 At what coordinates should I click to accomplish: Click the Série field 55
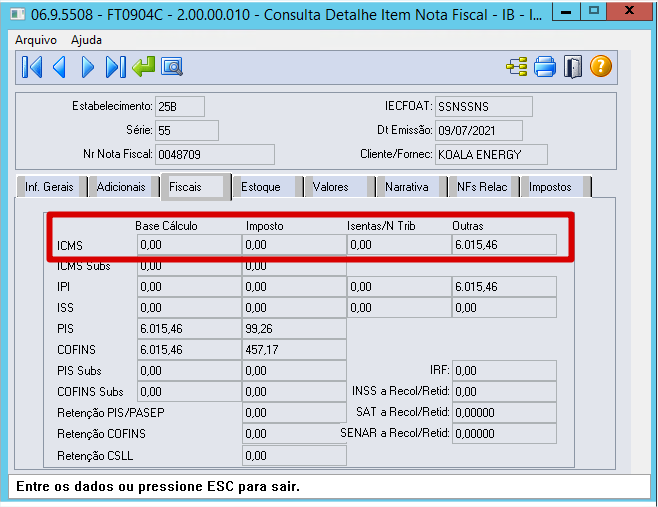tap(187, 131)
